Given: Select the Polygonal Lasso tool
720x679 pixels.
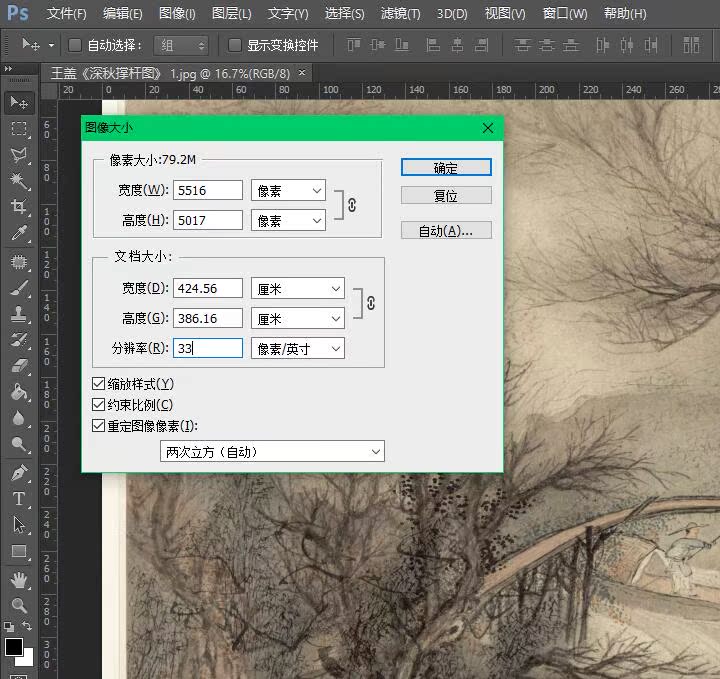Looking at the screenshot, I should point(19,155).
